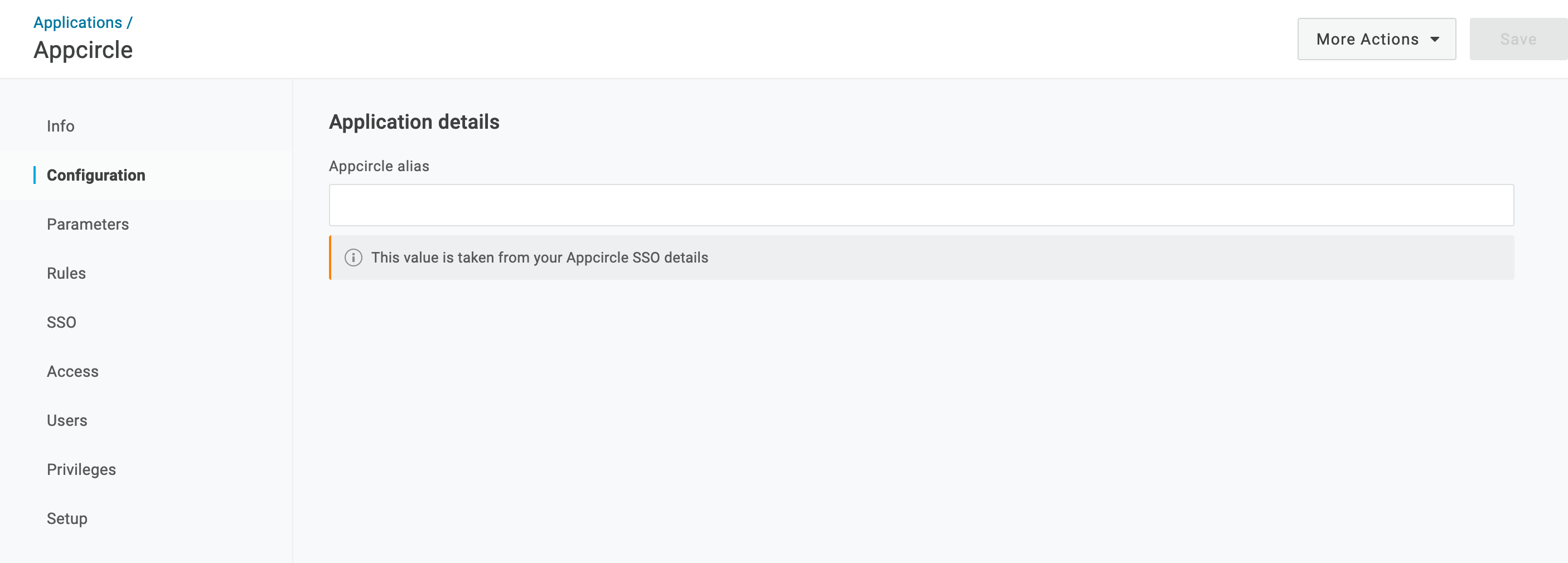1568x563 pixels.
Task: Click the Appcircle alias field label
Action: [379, 166]
